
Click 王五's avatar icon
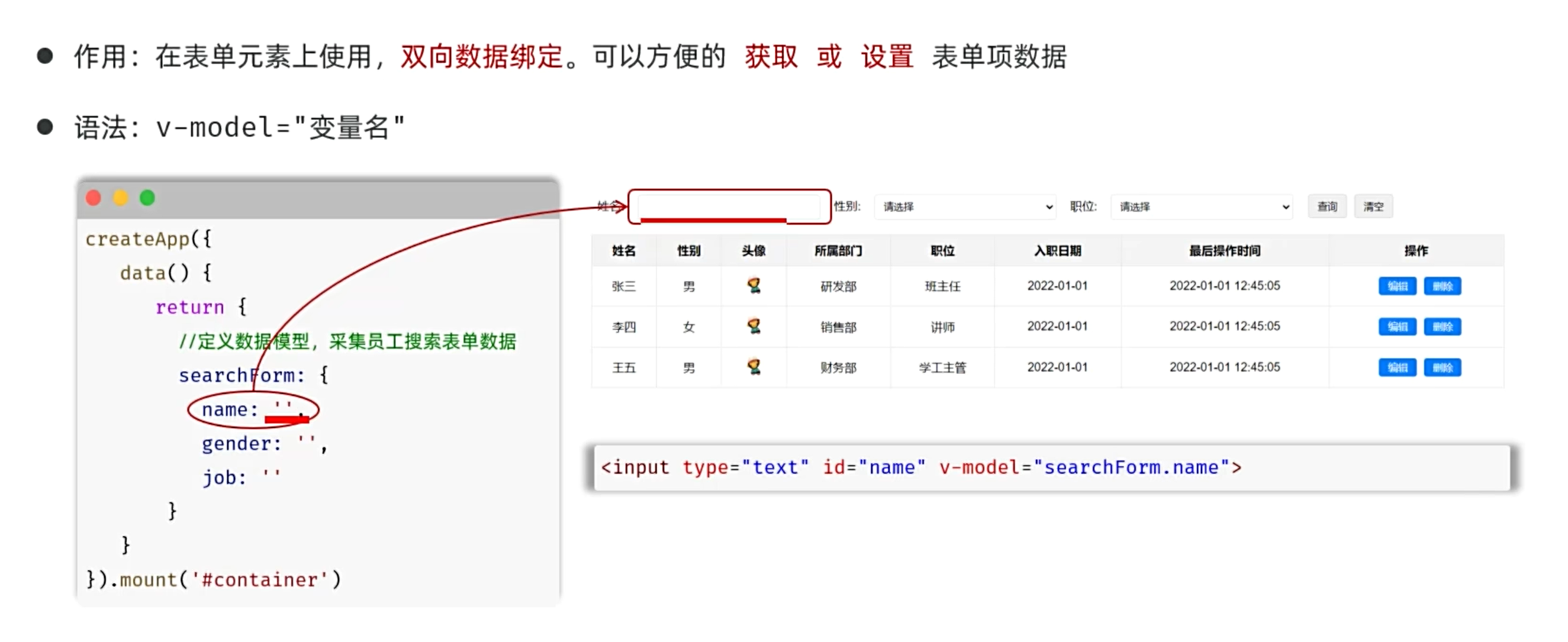tap(754, 367)
